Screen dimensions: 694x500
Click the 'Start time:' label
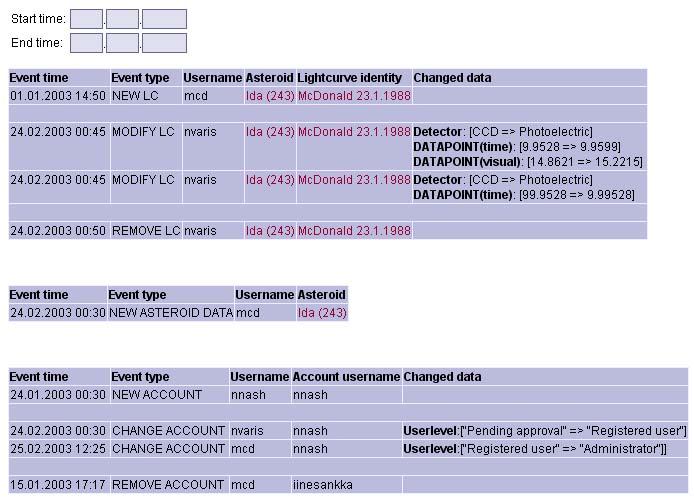tap(38, 19)
